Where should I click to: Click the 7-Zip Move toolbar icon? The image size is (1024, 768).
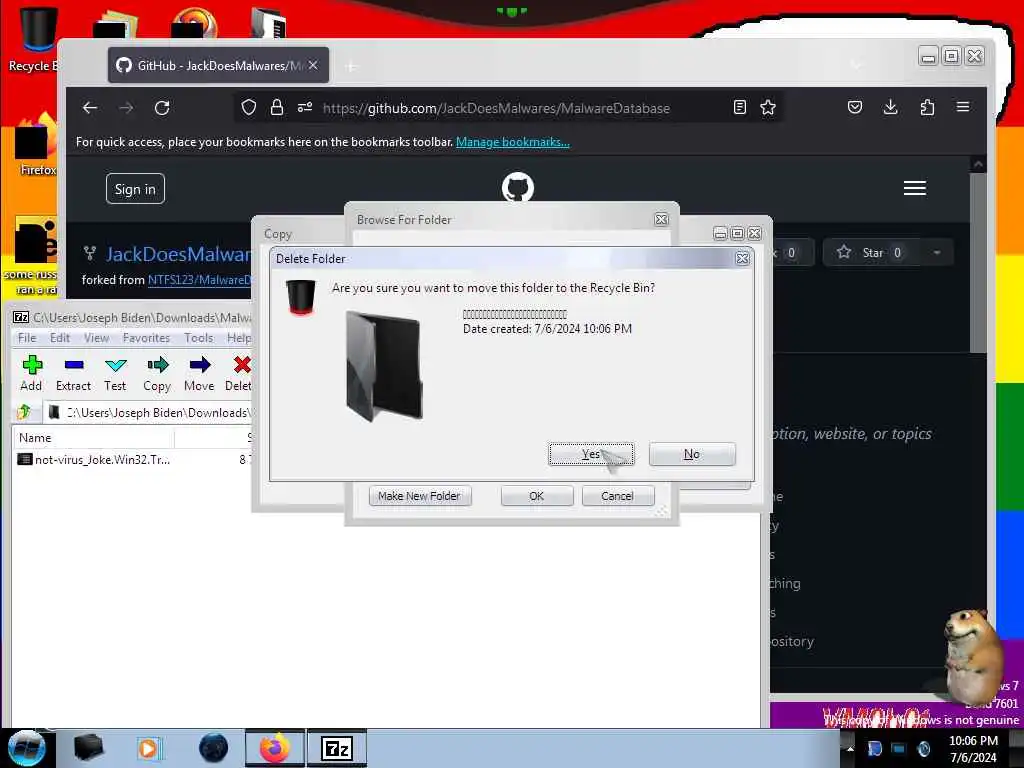(x=199, y=374)
